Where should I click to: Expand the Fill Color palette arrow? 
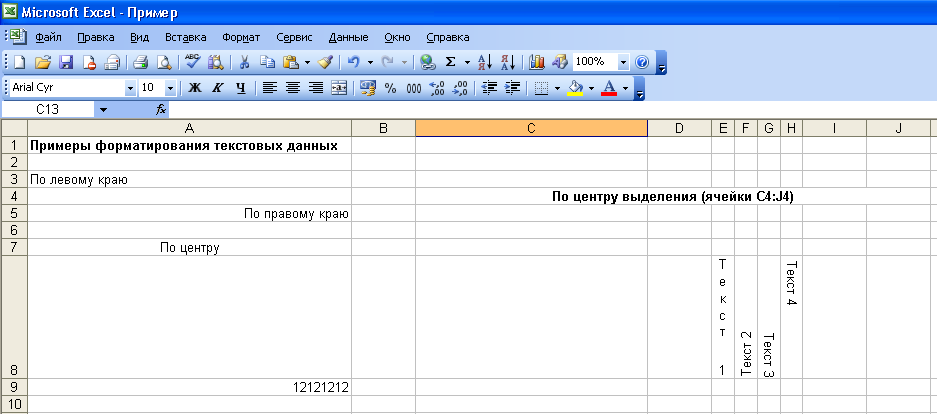click(592, 88)
